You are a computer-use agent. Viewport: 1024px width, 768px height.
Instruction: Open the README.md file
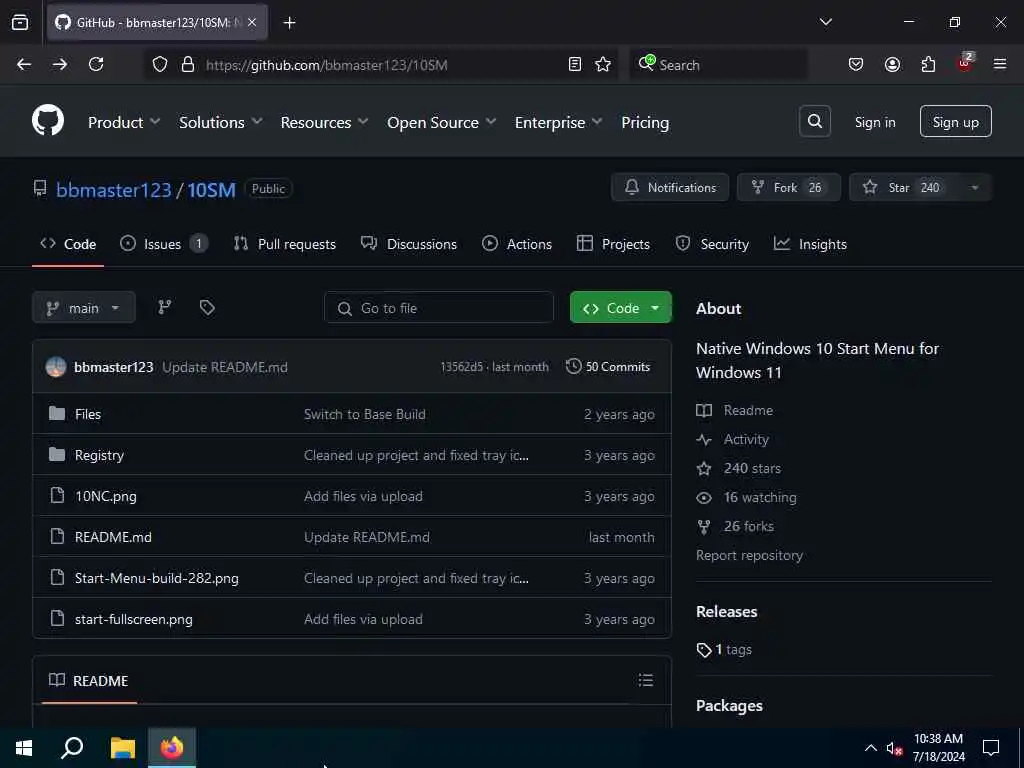click(x=113, y=537)
